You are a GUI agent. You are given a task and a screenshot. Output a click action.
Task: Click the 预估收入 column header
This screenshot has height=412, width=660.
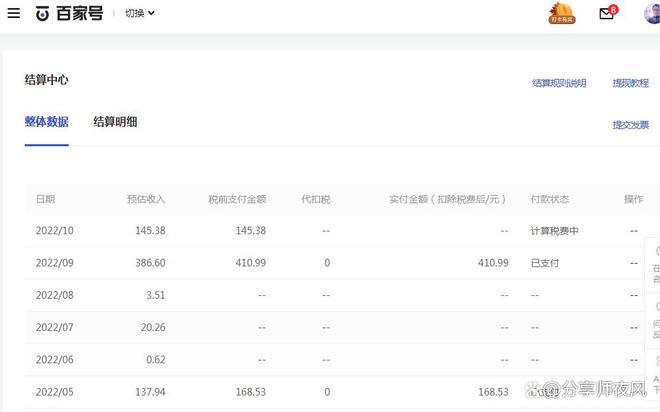[146, 199]
